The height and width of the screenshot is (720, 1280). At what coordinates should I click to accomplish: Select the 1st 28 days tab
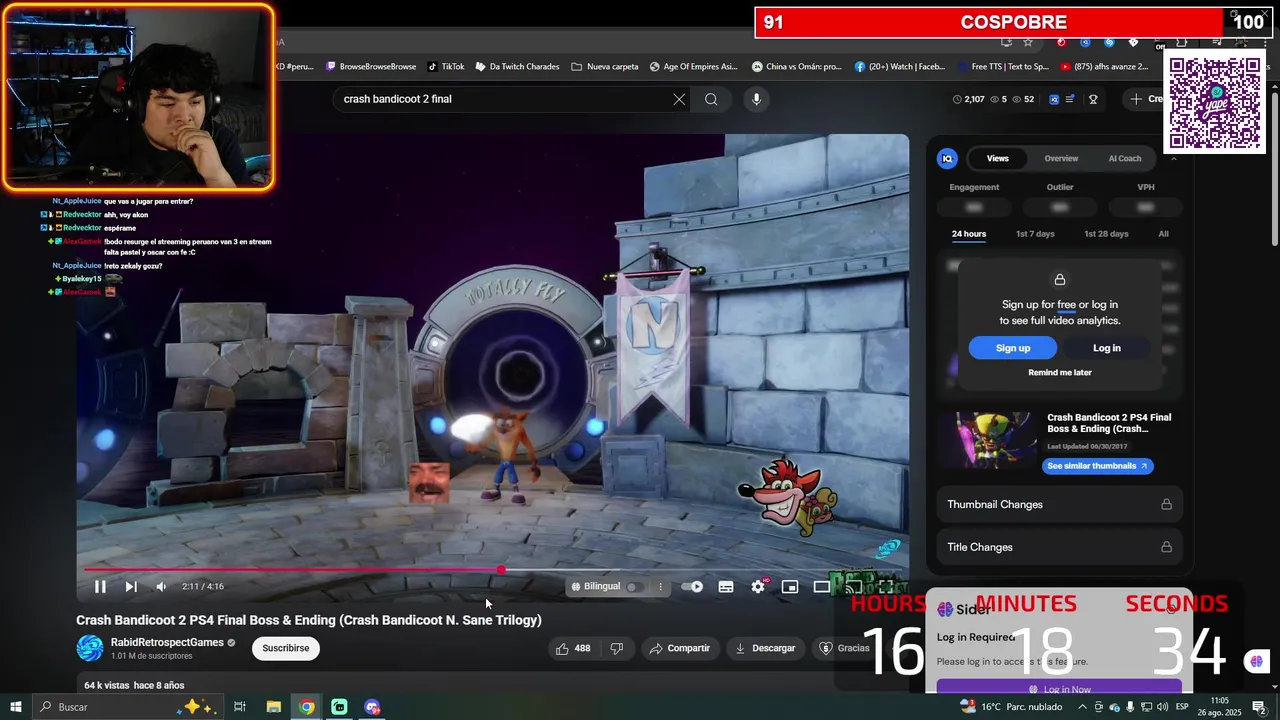(1106, 234)
